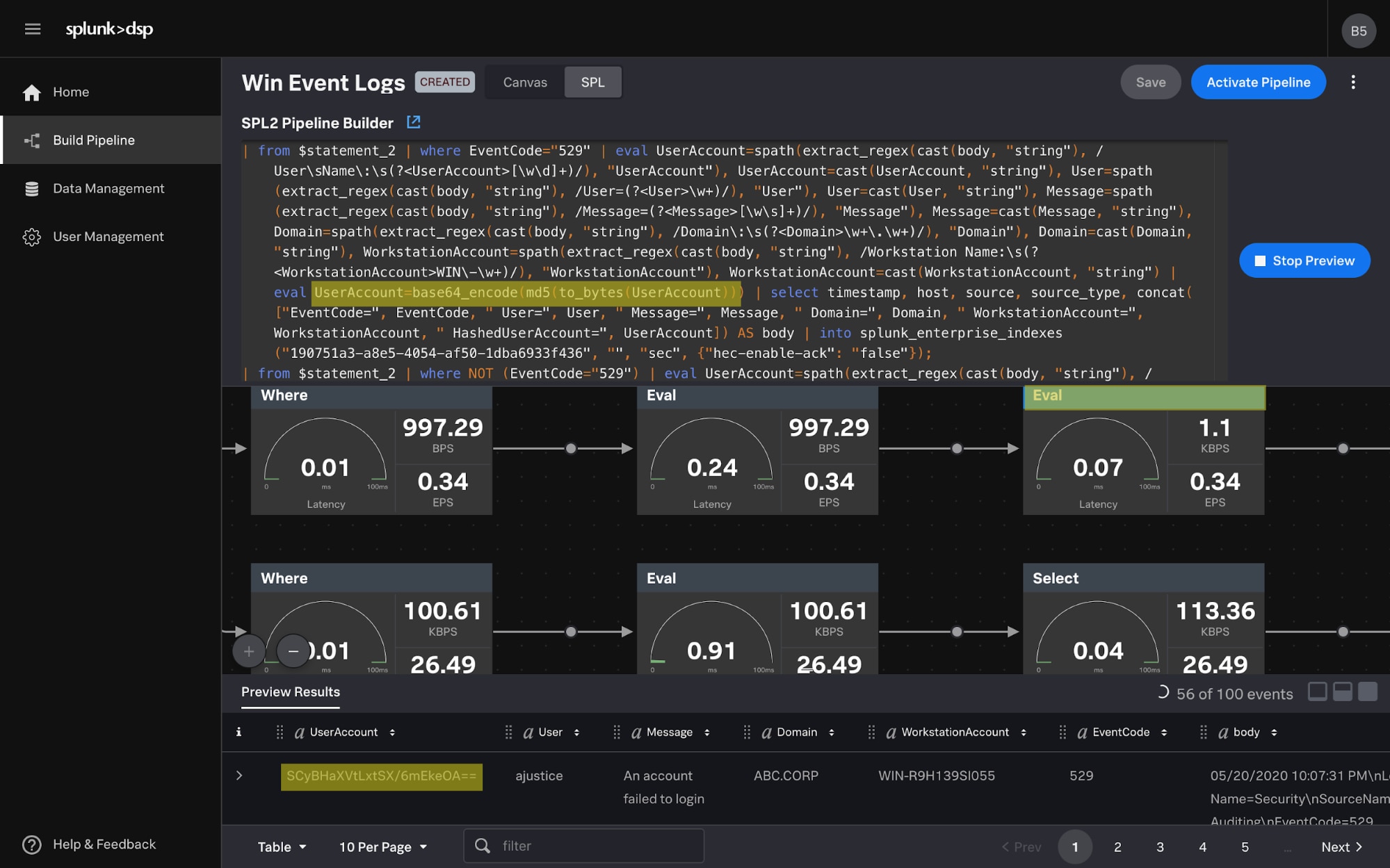Open the B5 user avatar menu
This screenshot has width=1390, height=868.
click(x=1358, y=31)
